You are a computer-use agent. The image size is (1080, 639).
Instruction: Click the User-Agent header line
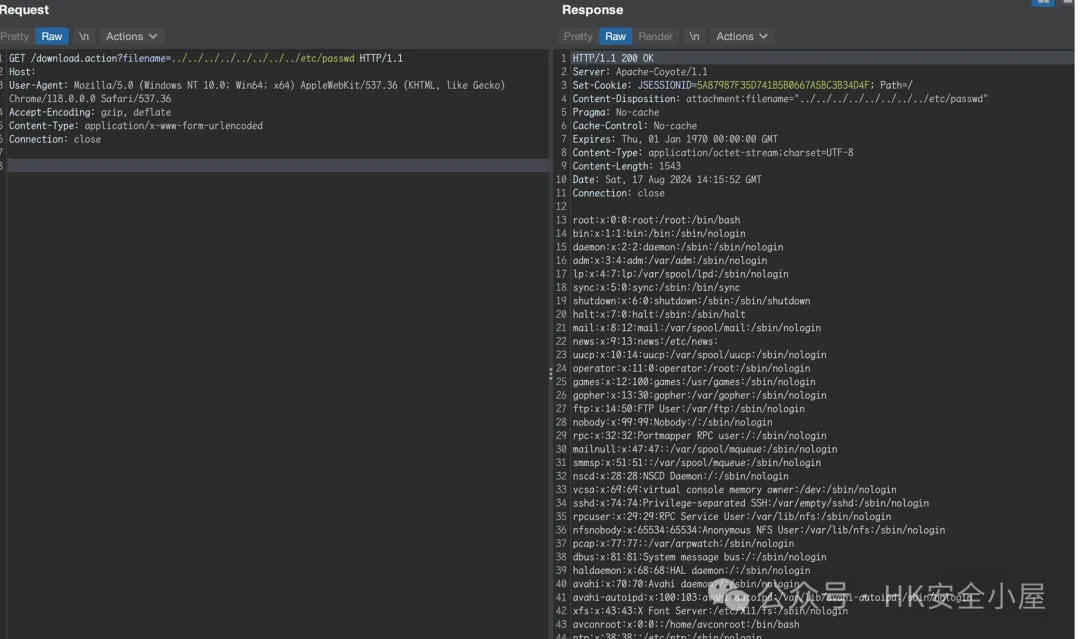[257, 92]
